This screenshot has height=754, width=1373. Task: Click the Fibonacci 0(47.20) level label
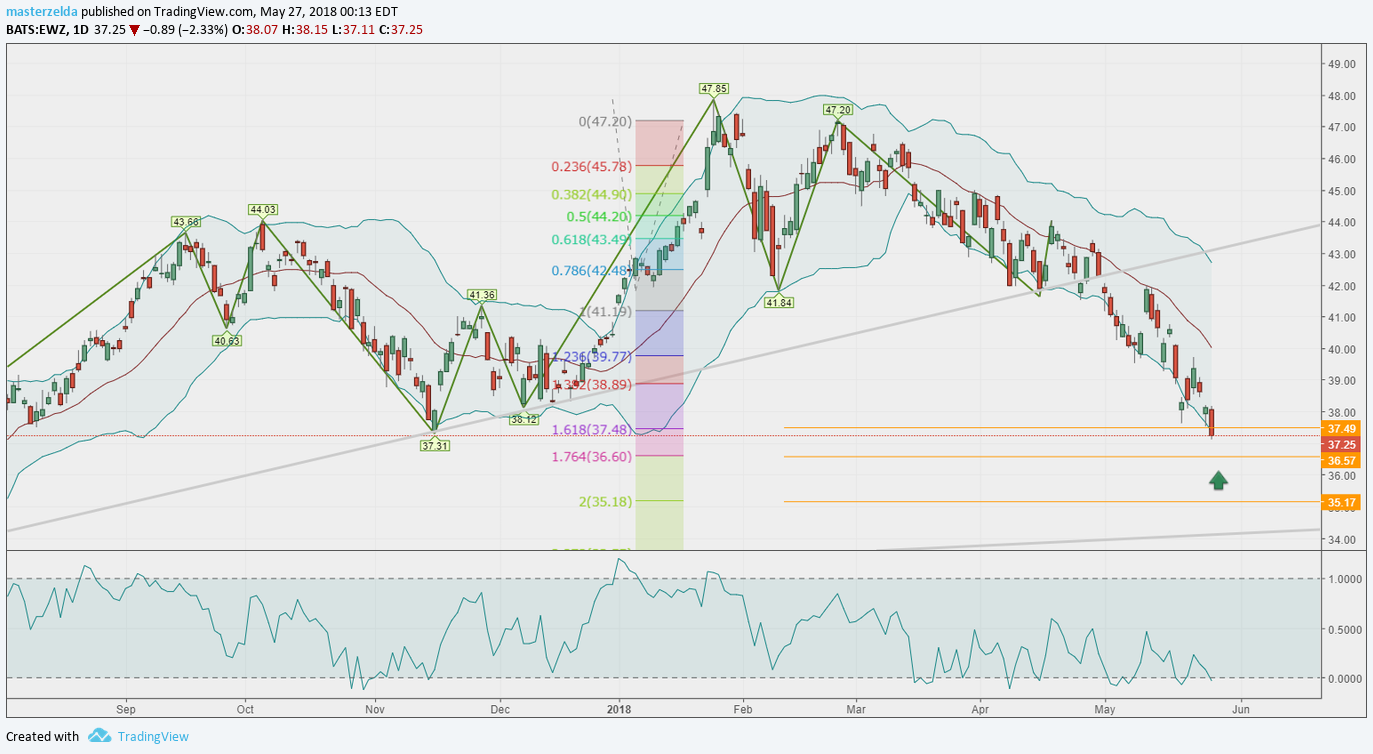605,121
